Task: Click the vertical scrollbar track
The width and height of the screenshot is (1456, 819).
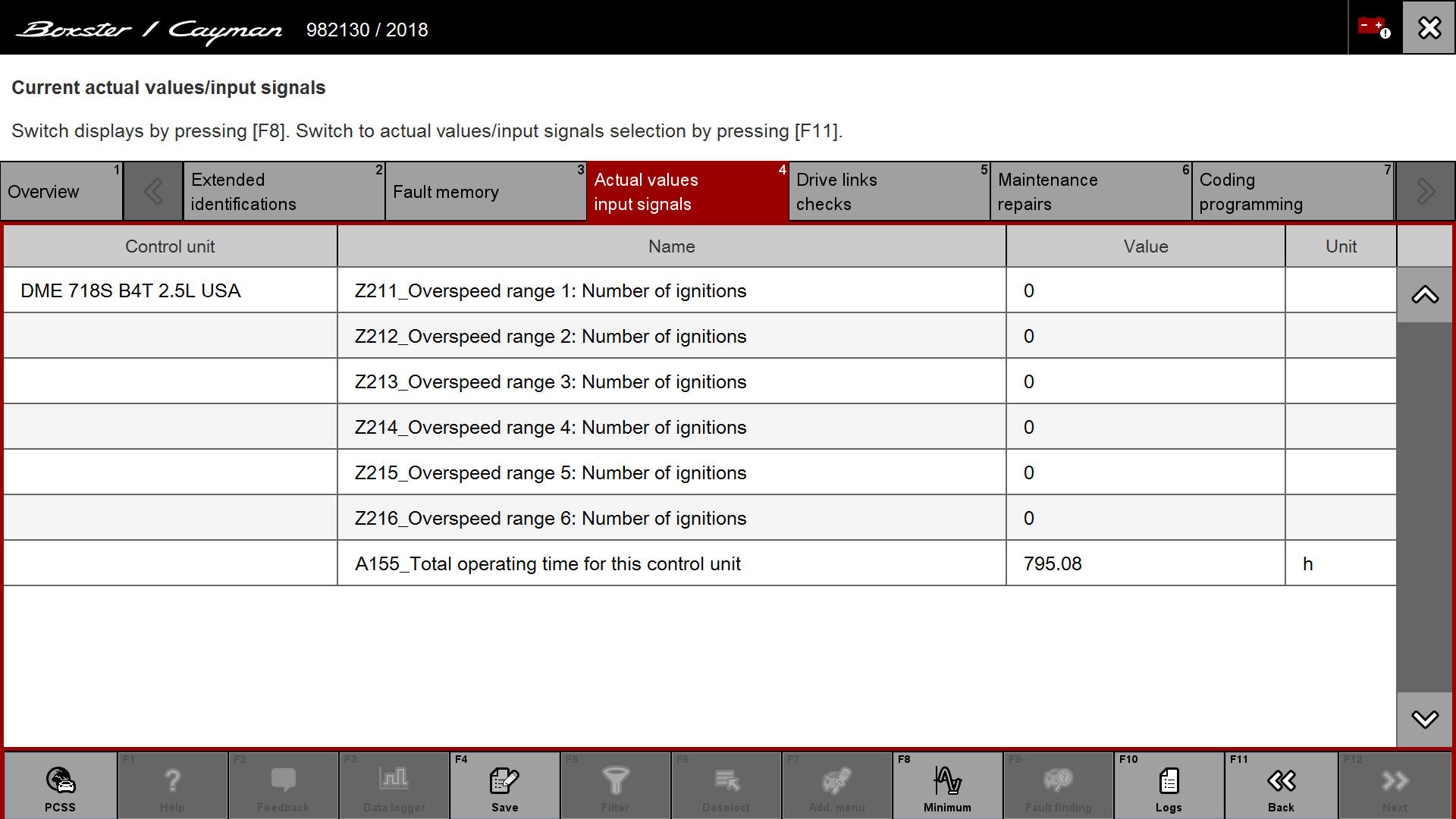Action: pos(1425,507)
